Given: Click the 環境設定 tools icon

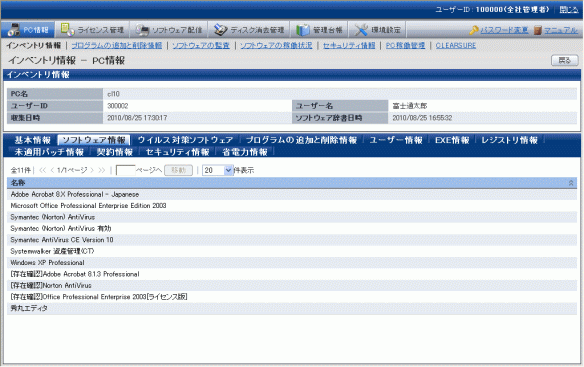Looking at the screenshot, I should click(361, 30).
